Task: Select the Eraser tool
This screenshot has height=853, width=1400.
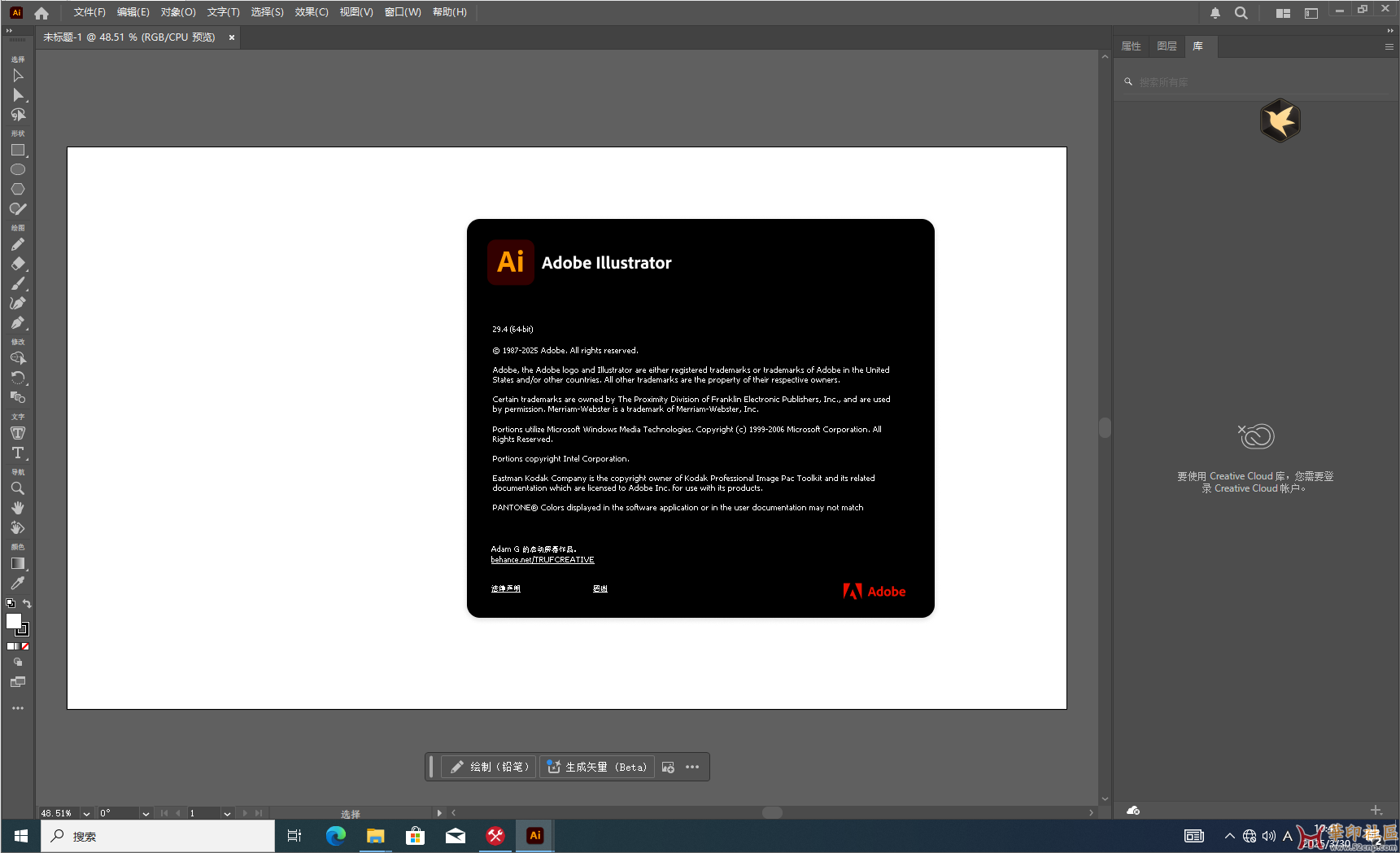Action: pyautogui.click(x=18, y=264)
